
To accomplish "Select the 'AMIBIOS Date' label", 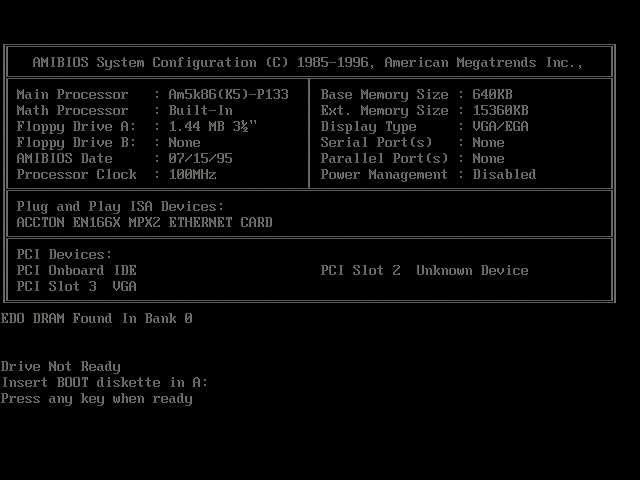I will click(64, 158).
